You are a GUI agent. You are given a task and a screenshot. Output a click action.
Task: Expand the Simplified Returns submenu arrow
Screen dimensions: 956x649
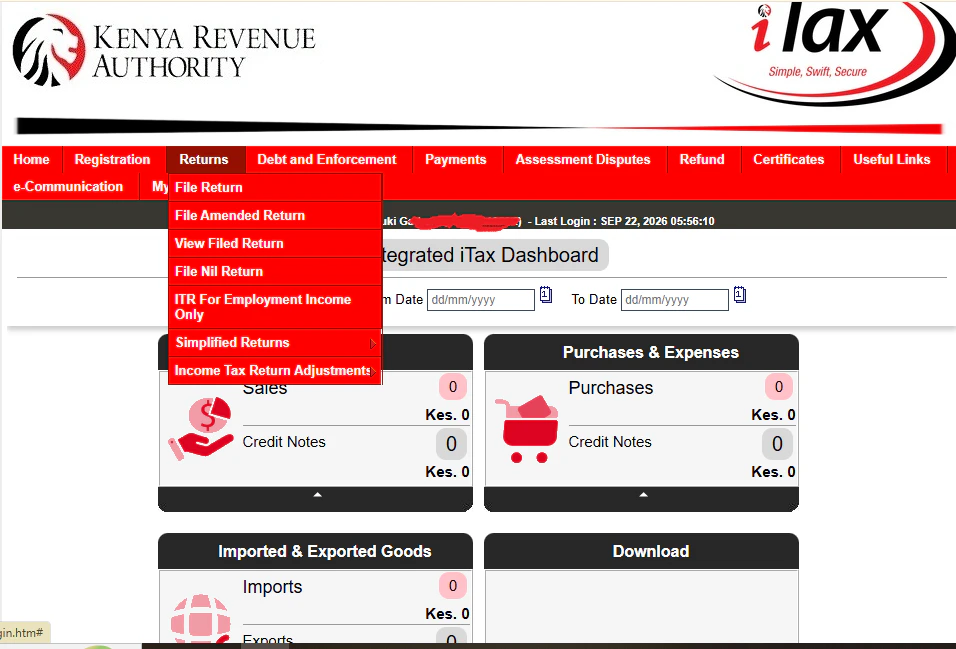373,344
